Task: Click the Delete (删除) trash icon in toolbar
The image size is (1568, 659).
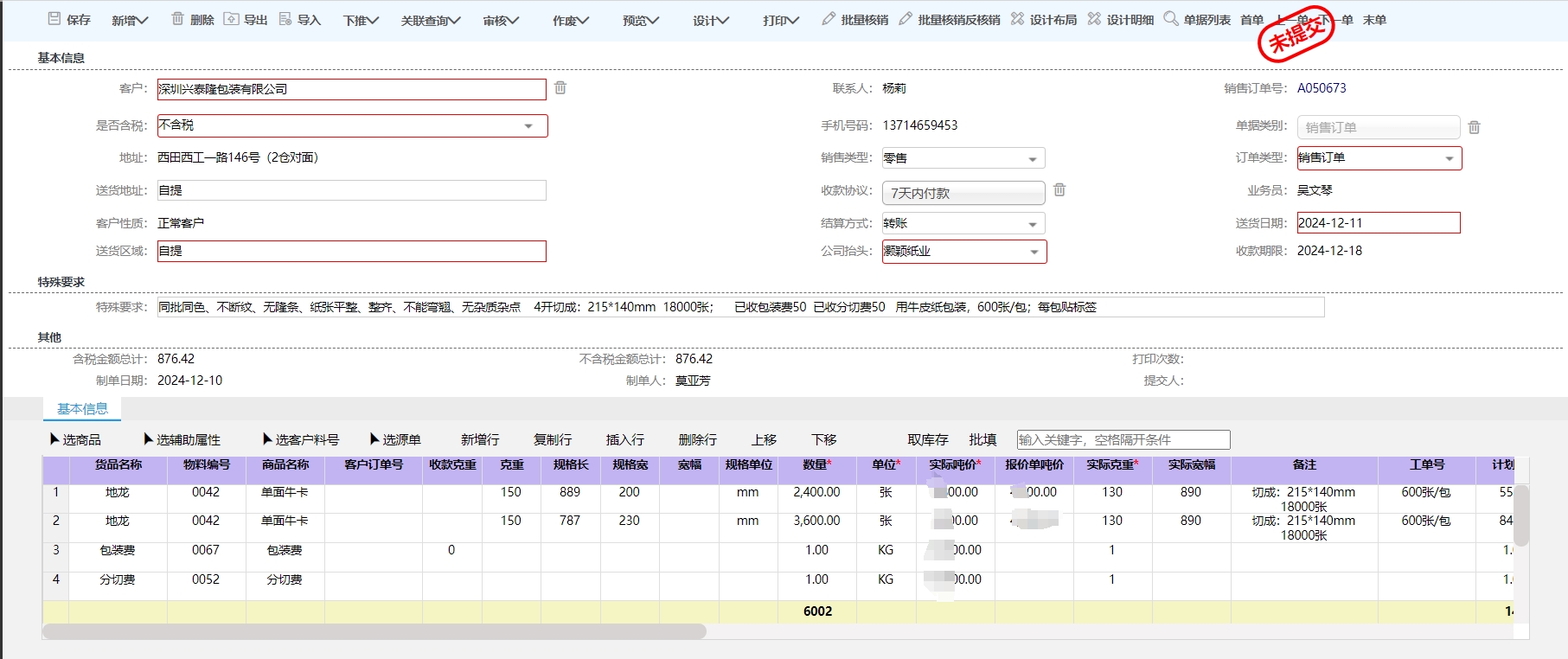Action: point(177,19)
